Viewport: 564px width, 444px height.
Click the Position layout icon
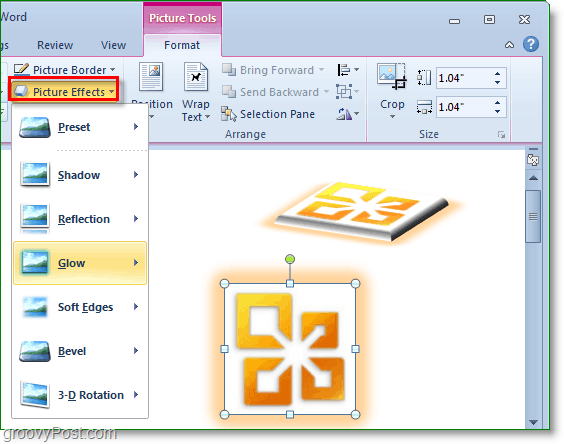[x=151, y=77]
